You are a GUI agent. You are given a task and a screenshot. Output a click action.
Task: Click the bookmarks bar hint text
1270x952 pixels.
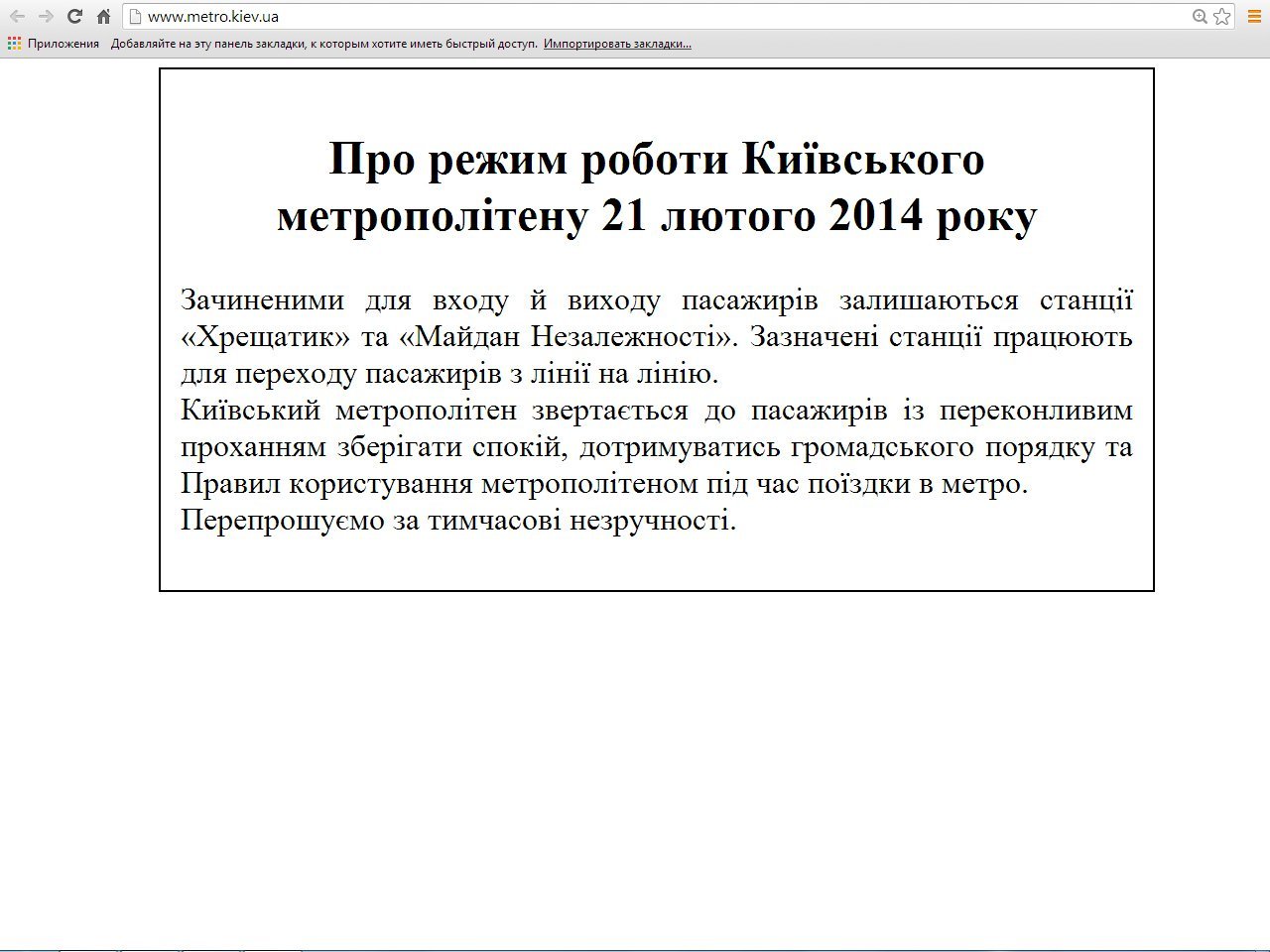tap(323, 44)
